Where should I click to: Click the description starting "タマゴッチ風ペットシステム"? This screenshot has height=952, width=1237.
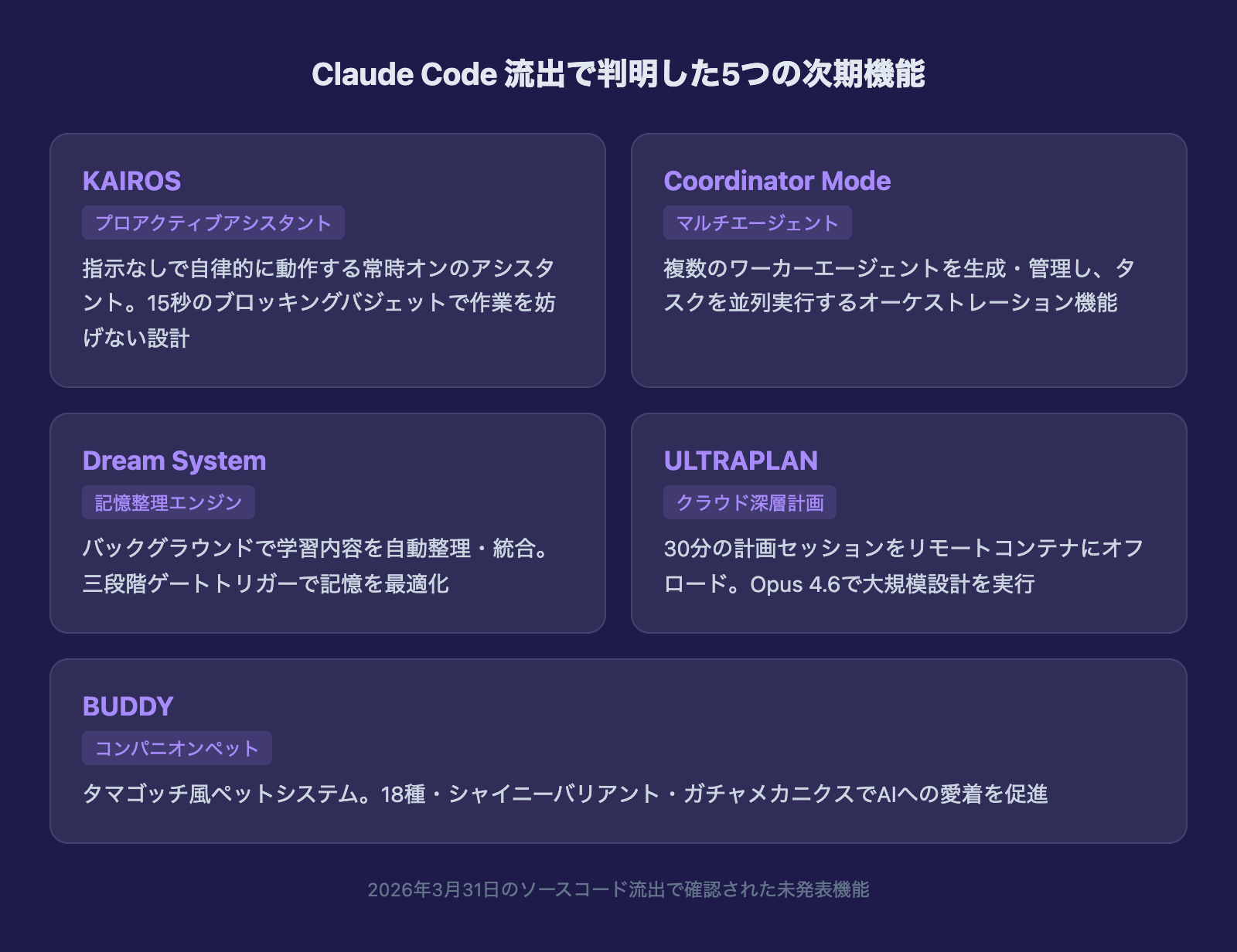coord(565,794)
